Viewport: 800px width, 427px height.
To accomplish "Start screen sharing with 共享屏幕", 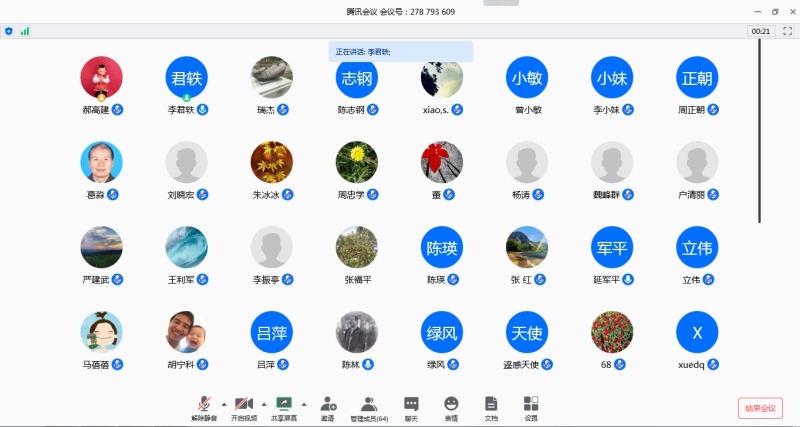I will 285,406.
